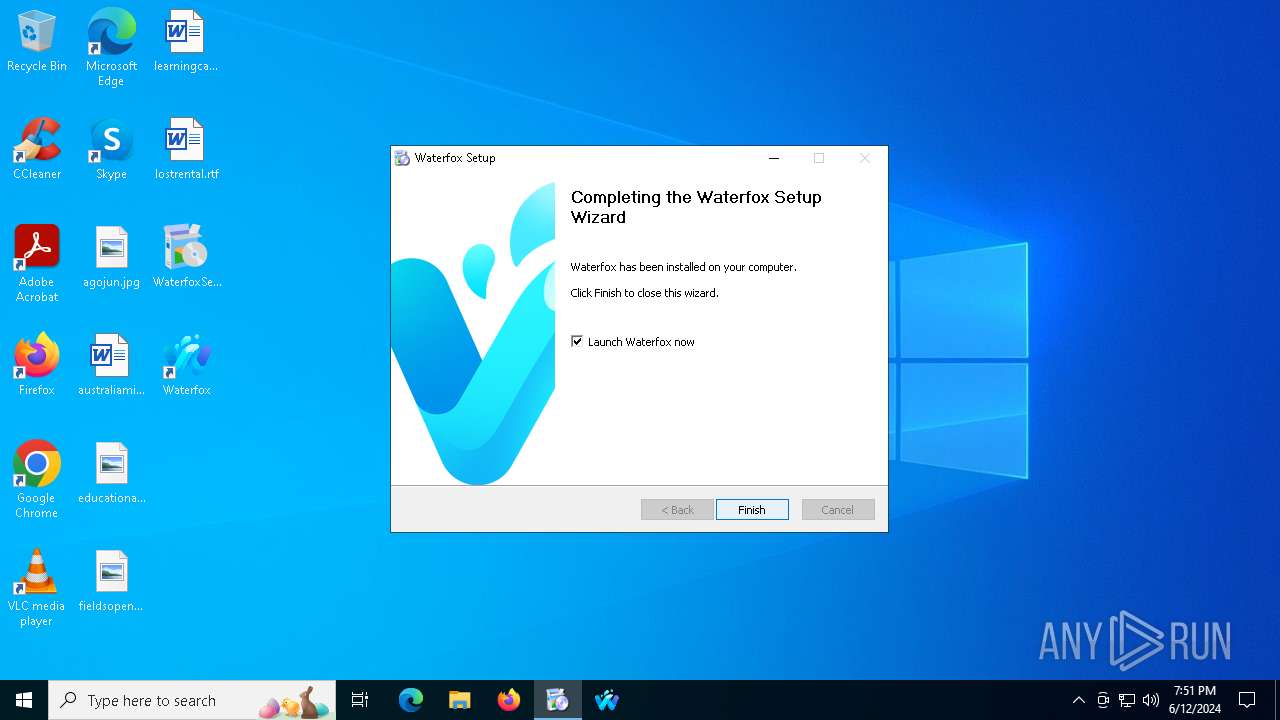Click the Finish button in Waterfox Setup
Screen dimensions: 1280x720
[x=752, y=510]
